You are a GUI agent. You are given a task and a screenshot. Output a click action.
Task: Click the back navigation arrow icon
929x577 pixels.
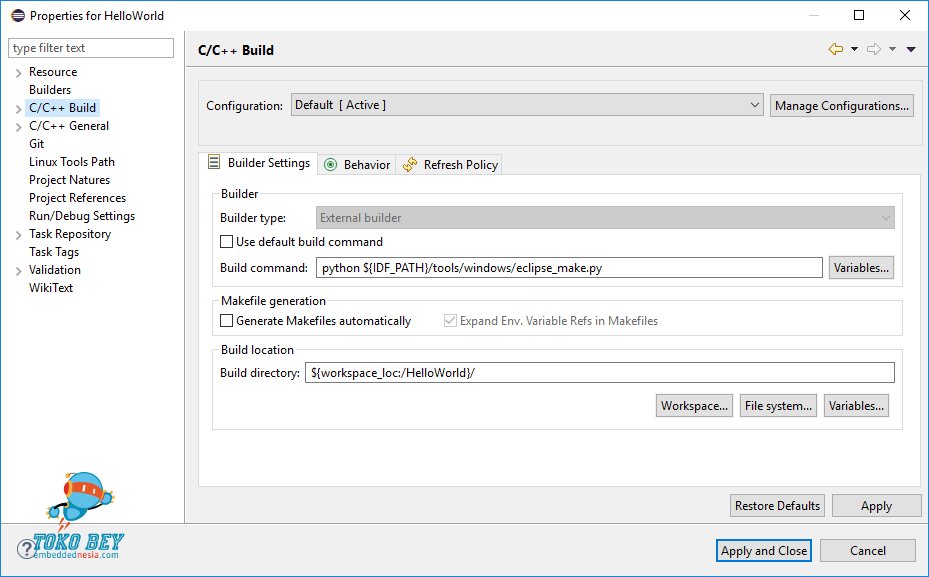click(836, 49)
